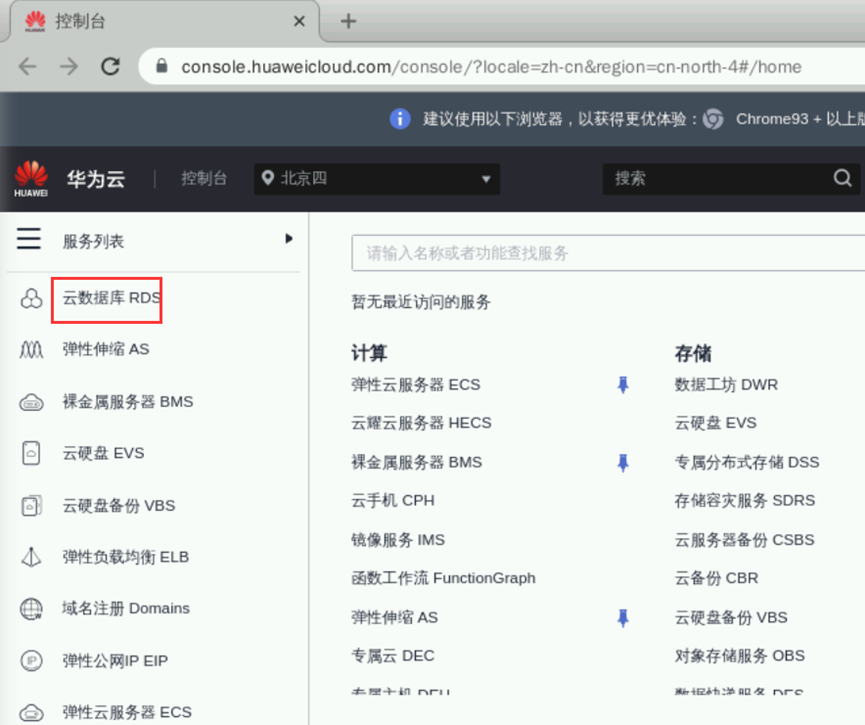
Task: Open 镜像服务 IMS
Action: click(x=398, y=540)
